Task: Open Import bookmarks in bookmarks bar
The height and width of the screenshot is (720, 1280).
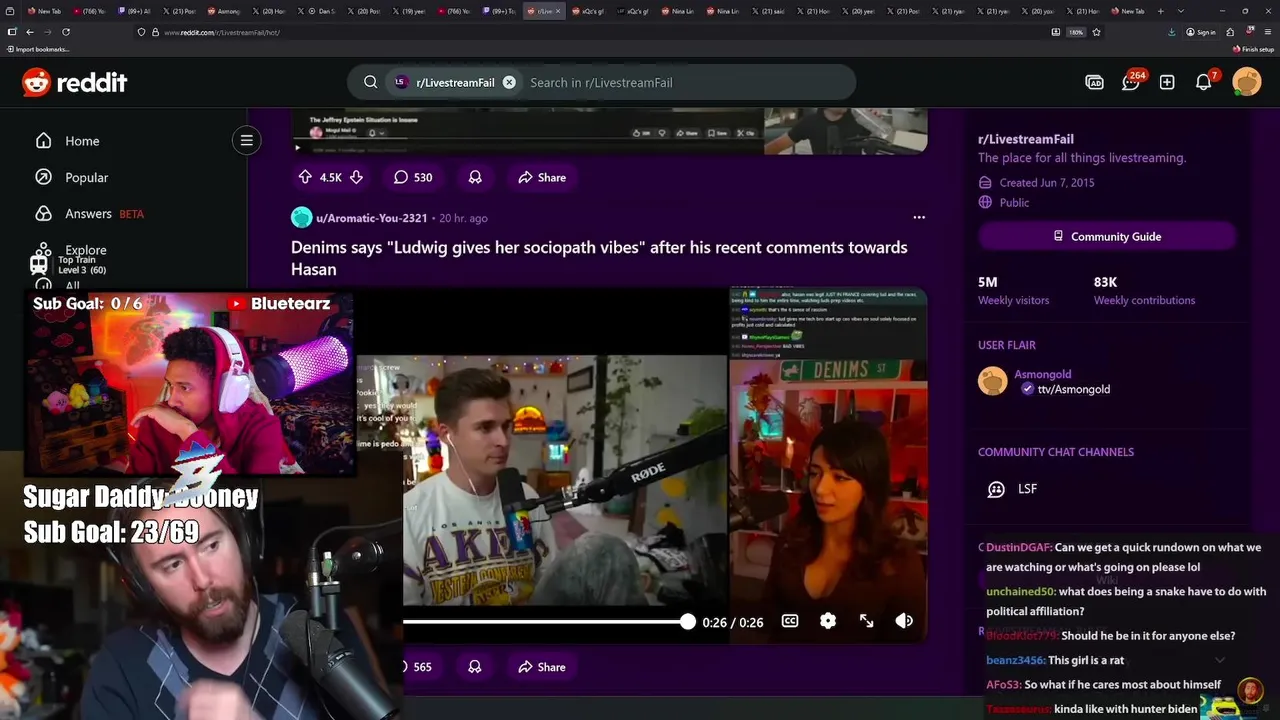Action: (38, 49)
